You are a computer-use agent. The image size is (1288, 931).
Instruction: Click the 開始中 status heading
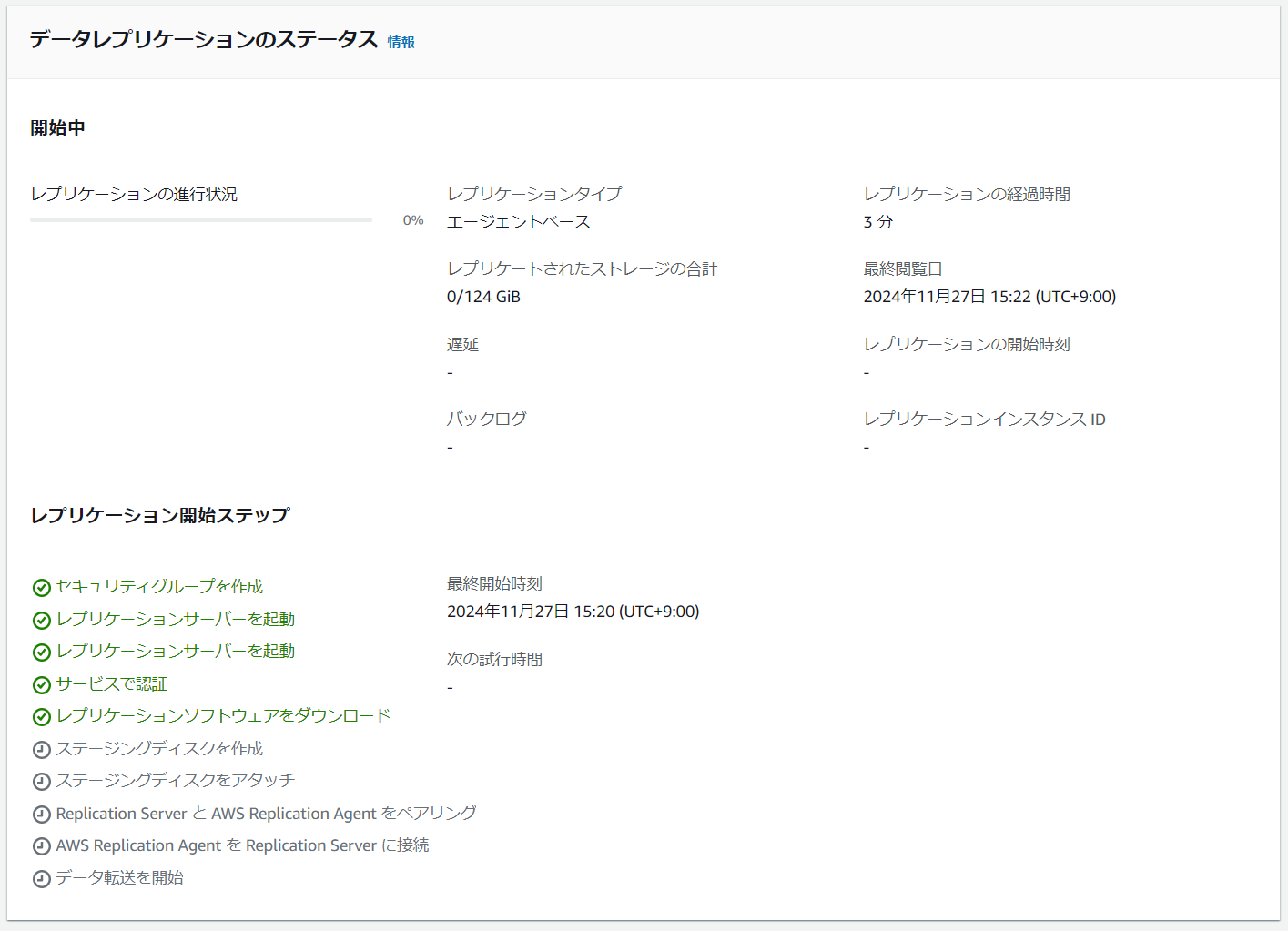(57, 127)
